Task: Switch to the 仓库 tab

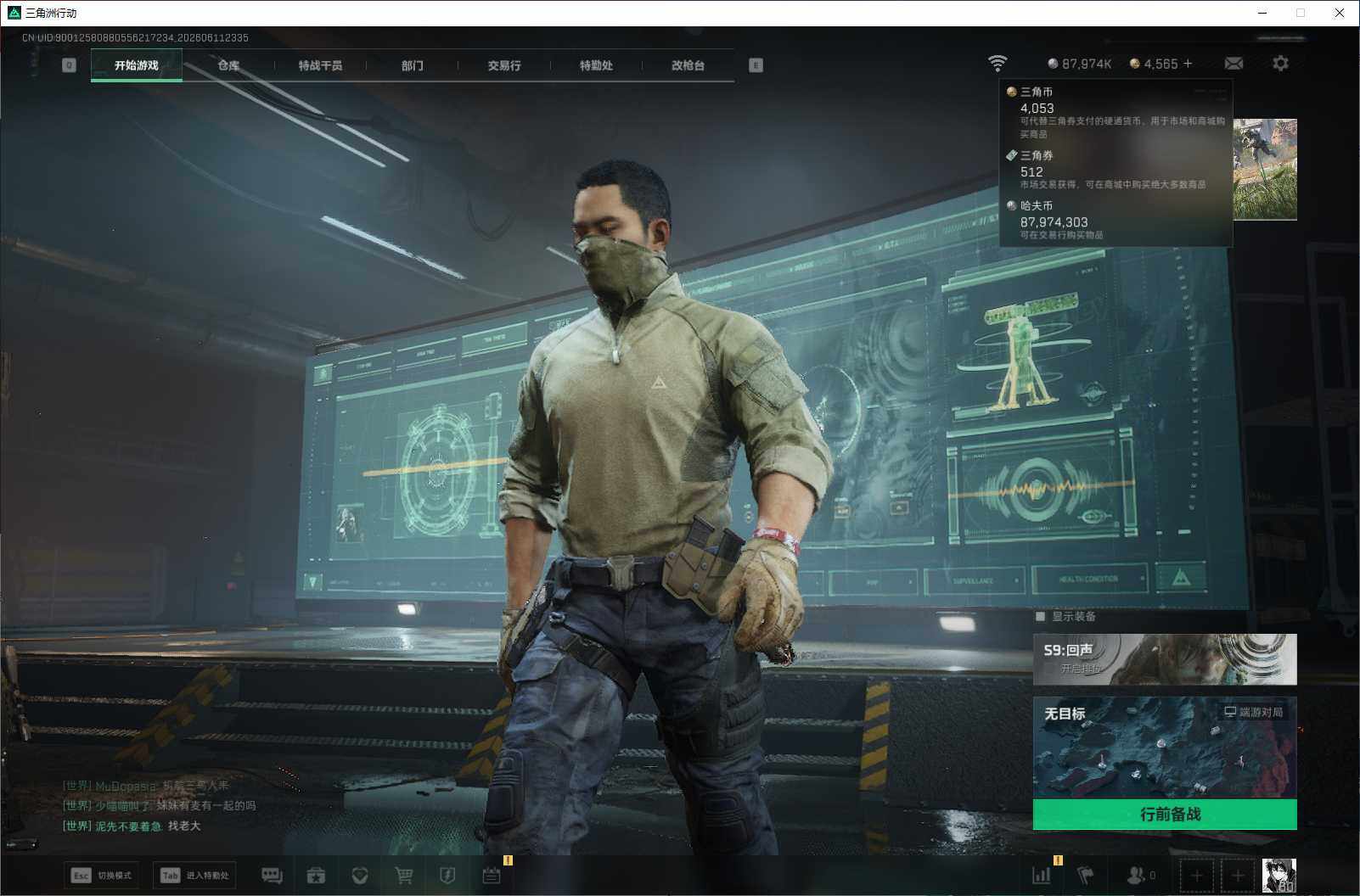Action: (x=228, y=65)
